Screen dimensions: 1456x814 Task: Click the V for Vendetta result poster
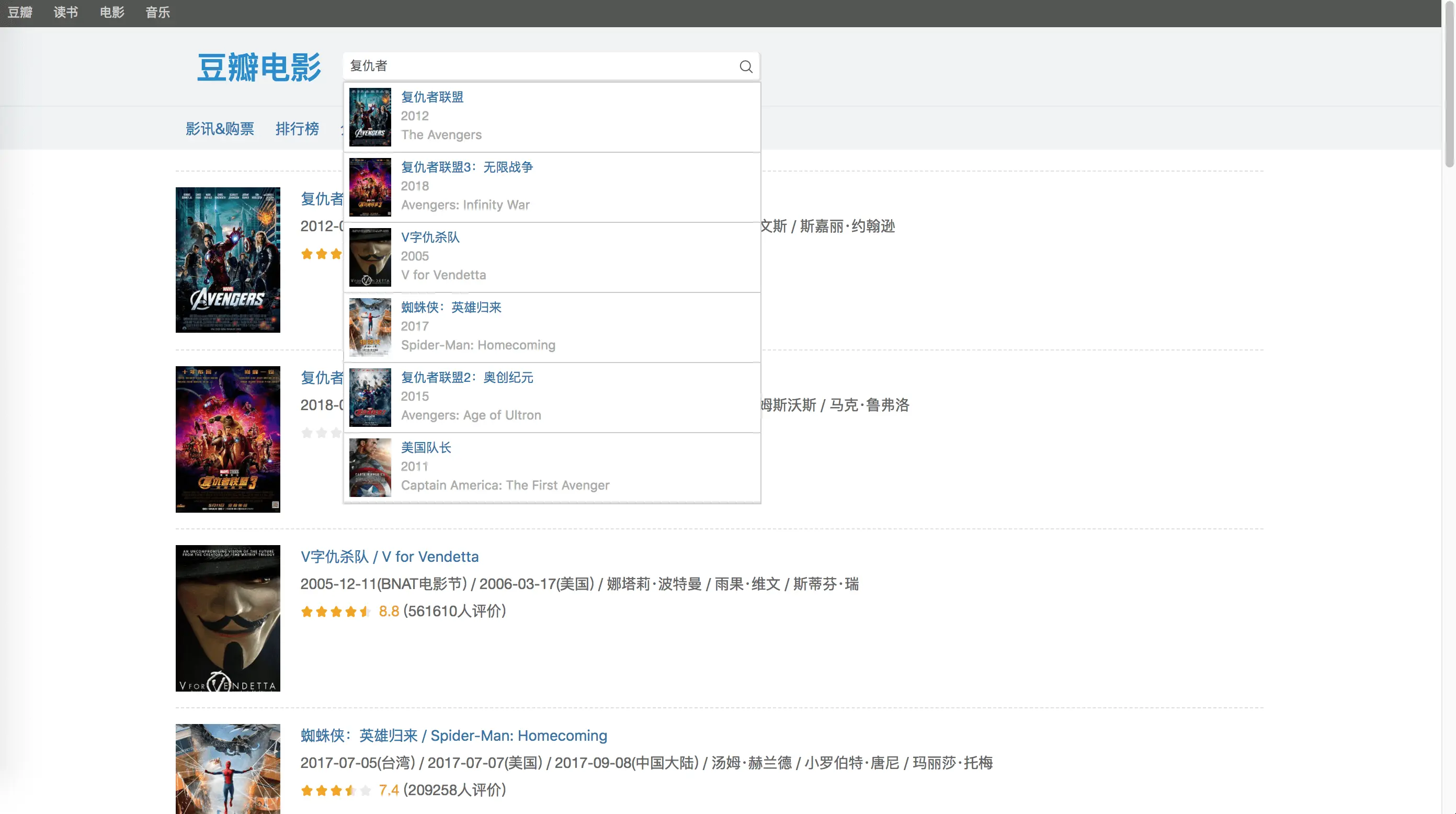pyautogui.click(x=228, y=618)
